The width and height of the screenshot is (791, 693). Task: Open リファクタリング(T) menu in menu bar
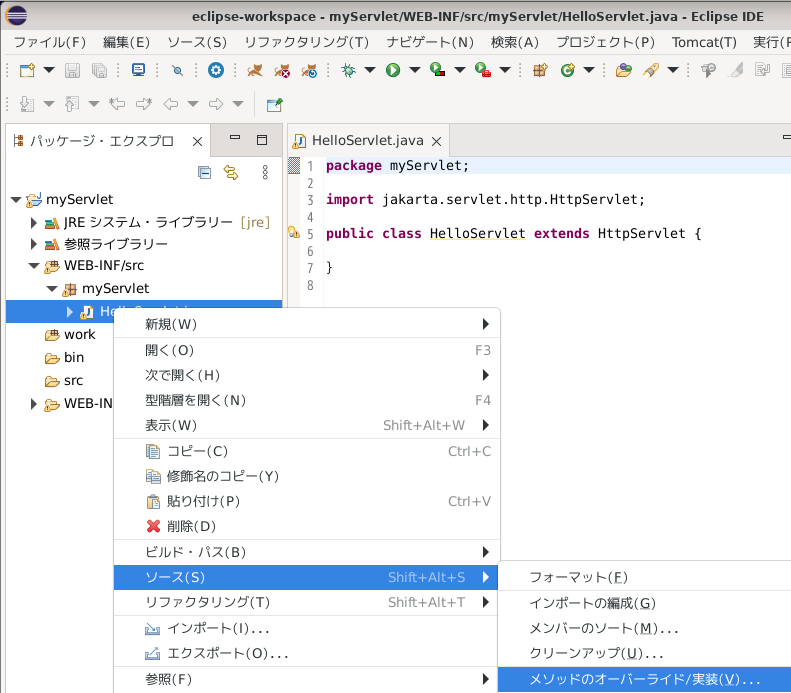pyautogui.click(x=307, y=42)
